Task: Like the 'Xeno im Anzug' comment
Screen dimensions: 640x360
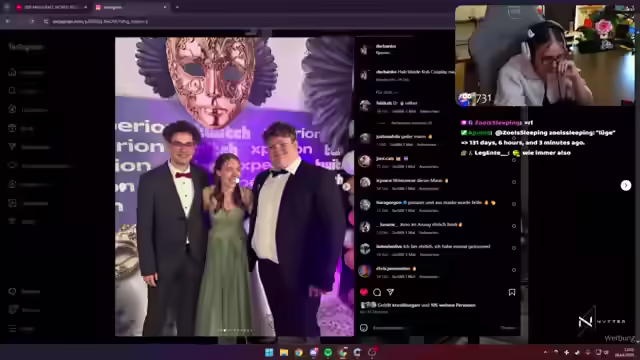Action: 514,226
